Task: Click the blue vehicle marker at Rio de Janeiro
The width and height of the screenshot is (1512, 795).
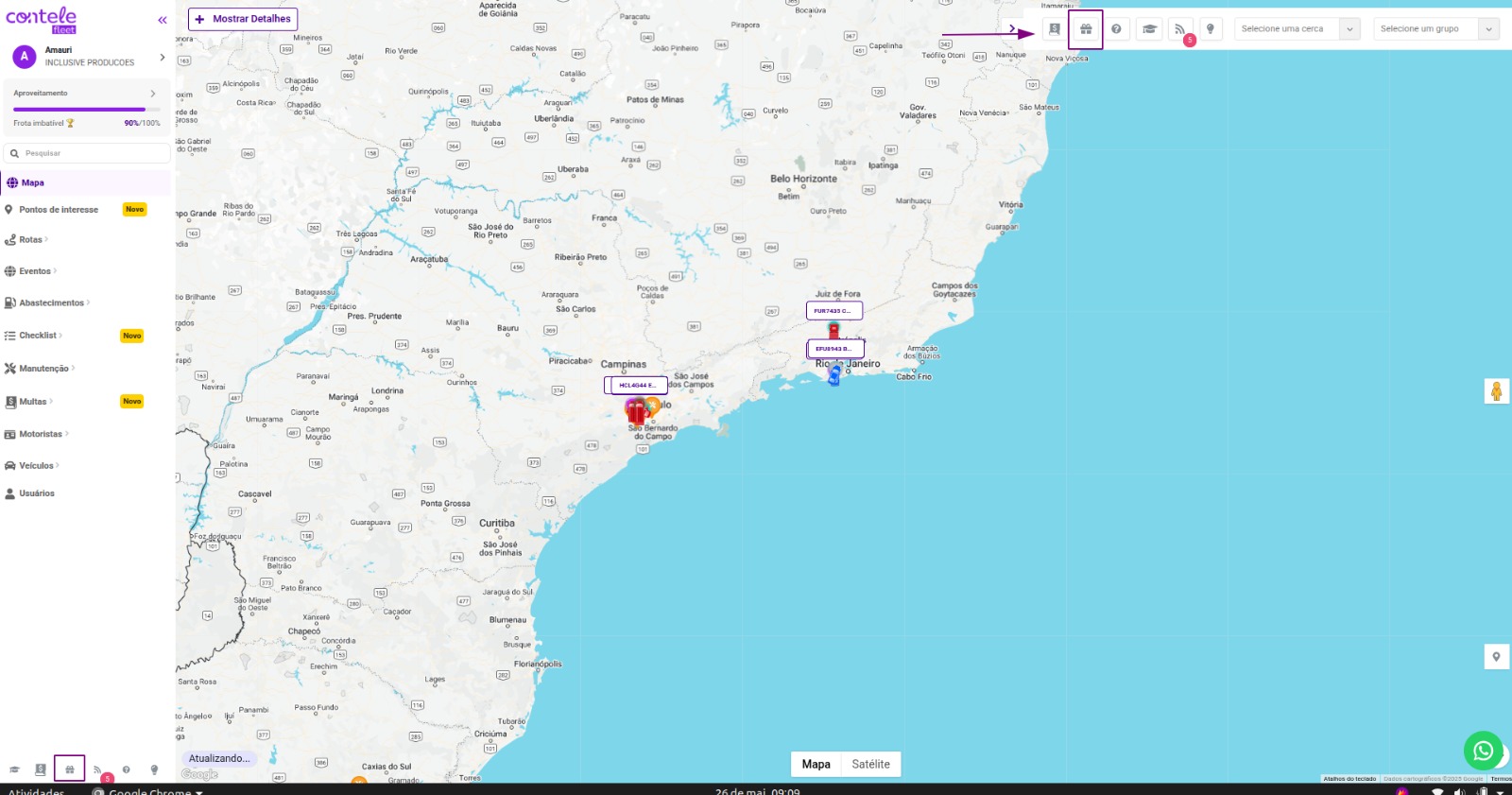Action: 834,375
